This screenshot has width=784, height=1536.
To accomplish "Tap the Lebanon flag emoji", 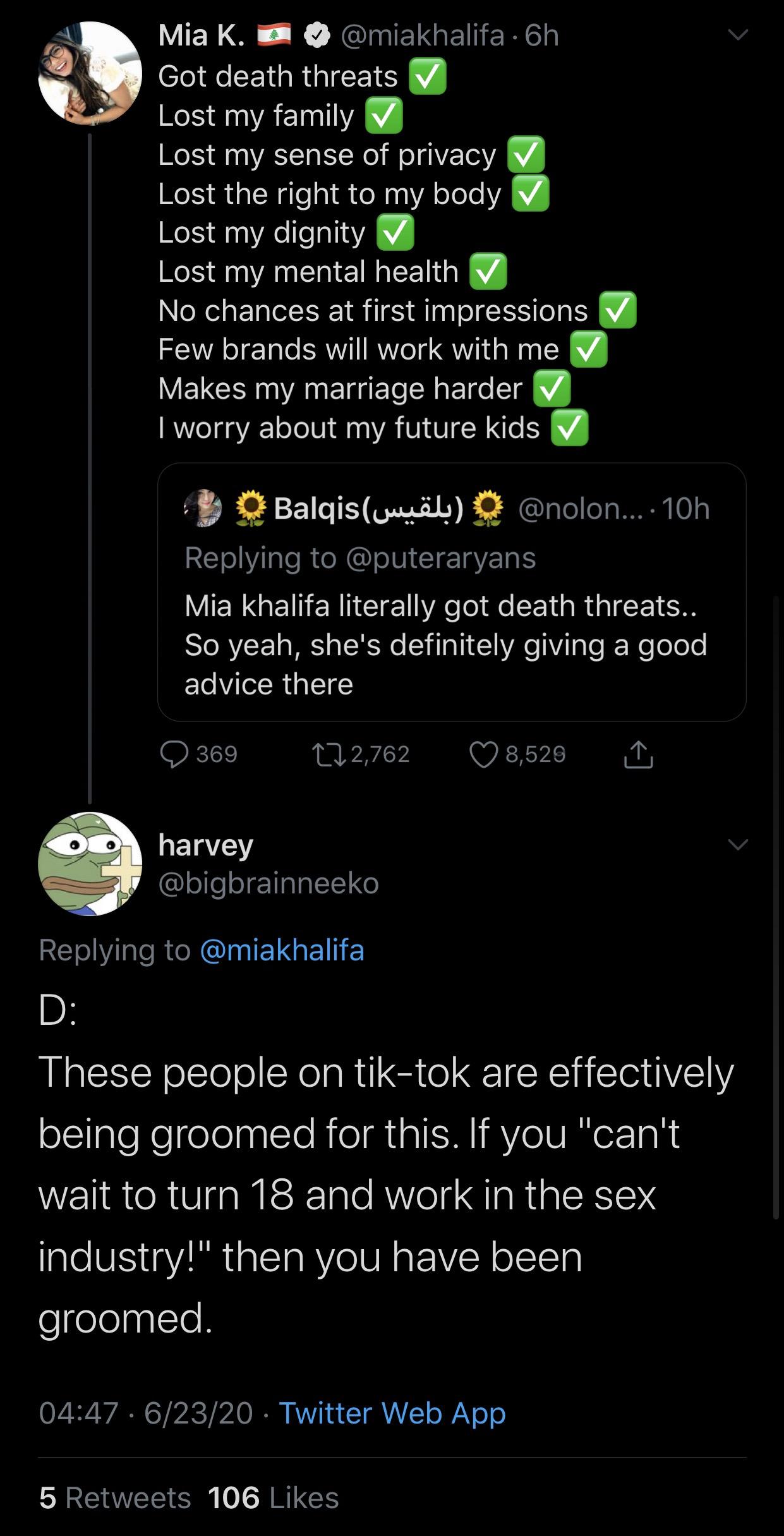I will coord(274,35).
